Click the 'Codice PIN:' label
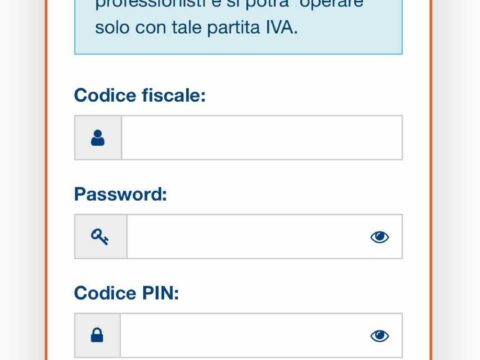Viewport: 480px width, 360px height. coord(127,293)
